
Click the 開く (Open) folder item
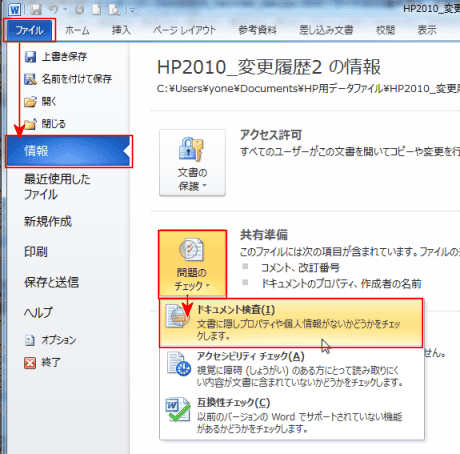[x=40, y=101]
